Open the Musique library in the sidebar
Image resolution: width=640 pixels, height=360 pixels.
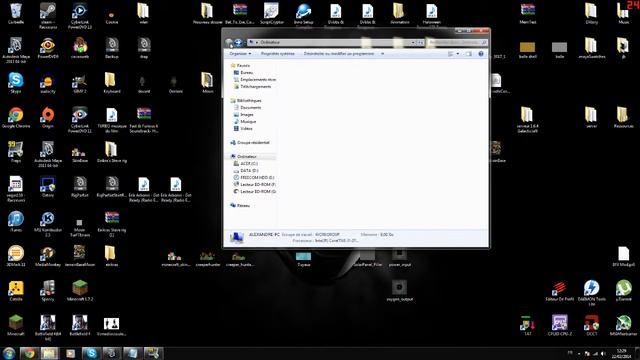244,122
